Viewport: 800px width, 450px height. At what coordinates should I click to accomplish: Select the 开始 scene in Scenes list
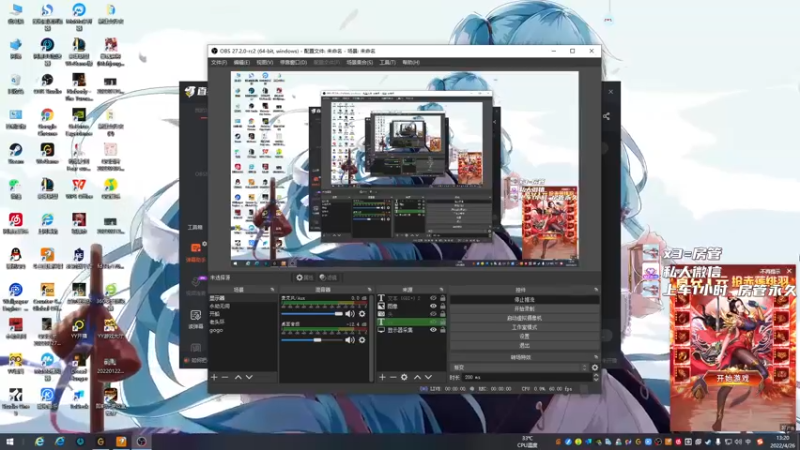point(242,314)
